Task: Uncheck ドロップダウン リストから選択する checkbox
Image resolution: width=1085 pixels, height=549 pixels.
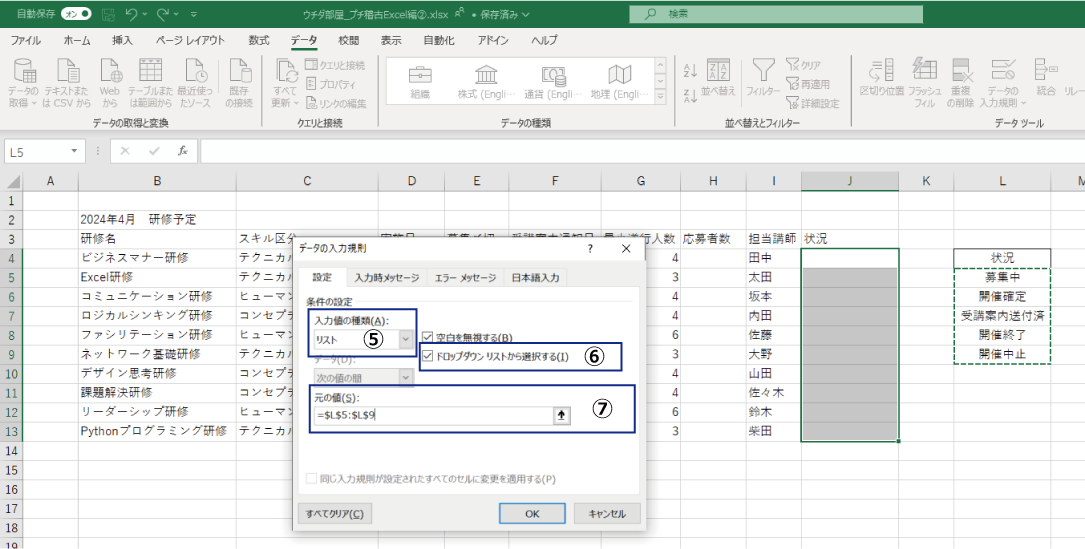Action: pos(428,356)
